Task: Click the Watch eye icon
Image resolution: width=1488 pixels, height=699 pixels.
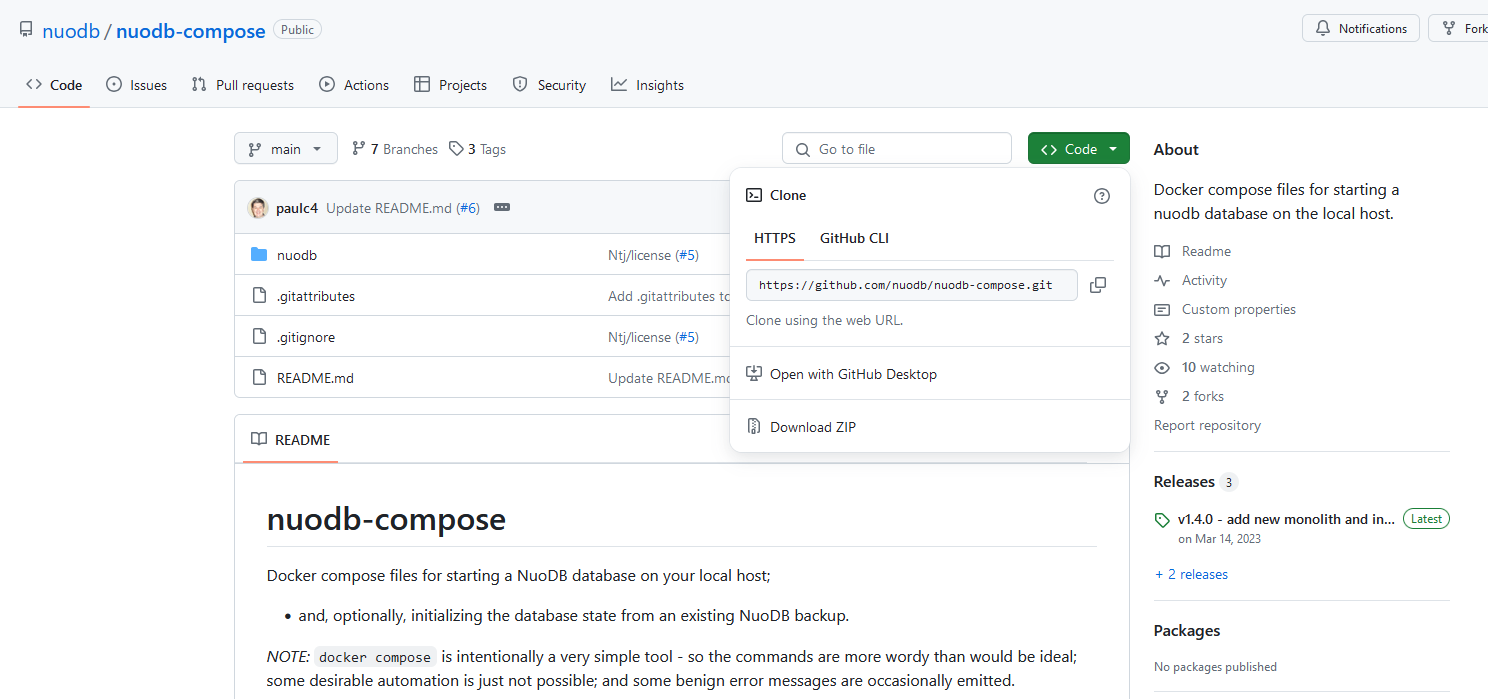Action: (1161, 367)
